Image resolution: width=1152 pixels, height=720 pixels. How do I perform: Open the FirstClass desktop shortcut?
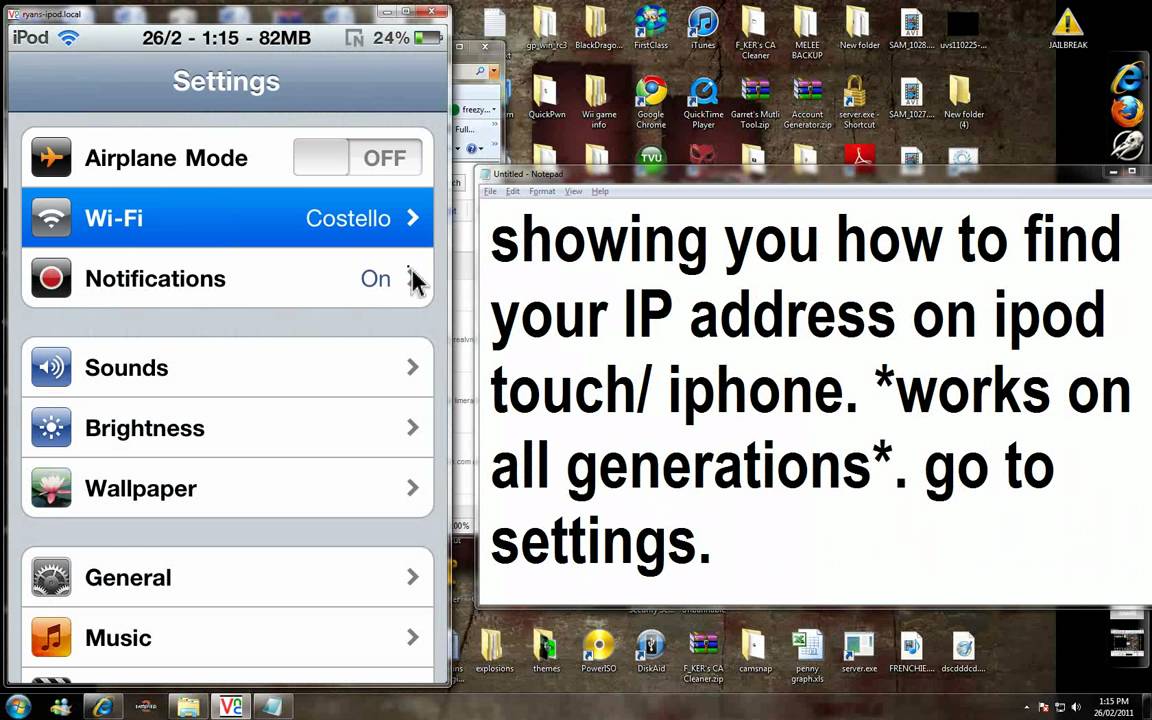(x=651, y=28)
